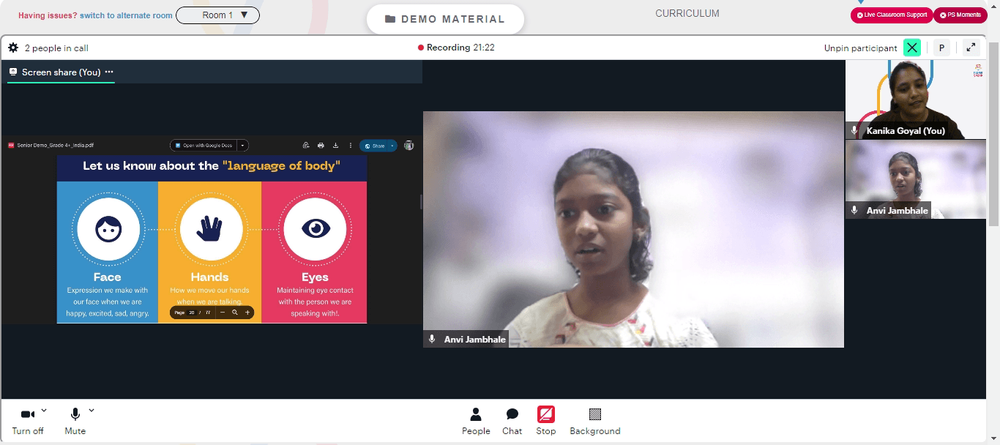
Task: Click mic icon on Kanika Goyal tile
Action: point(854,131)
